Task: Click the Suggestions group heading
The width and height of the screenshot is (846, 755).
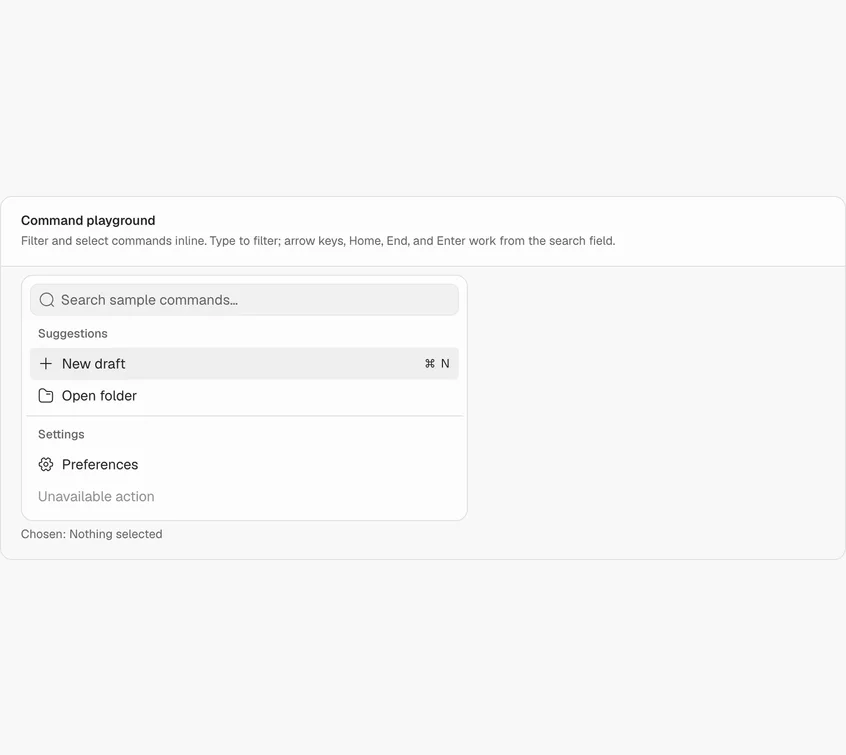Action: coord(73,334)
